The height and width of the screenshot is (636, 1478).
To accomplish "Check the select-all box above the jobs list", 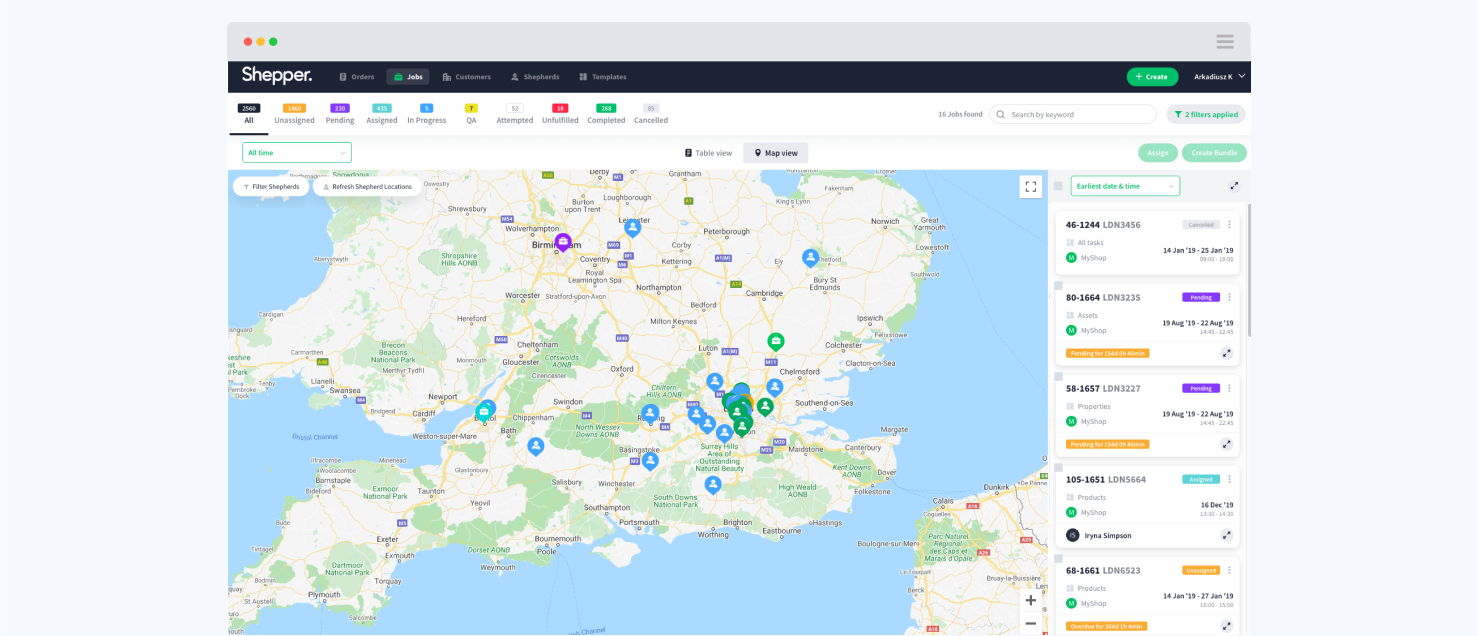I will pyautogui.click(x=1058, y=186).
